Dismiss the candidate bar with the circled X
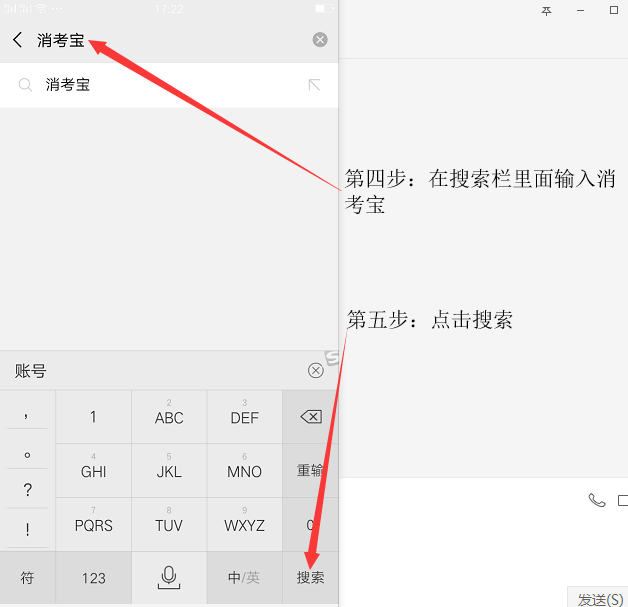This screenshot has height=607, width=628. pos(316,370)
